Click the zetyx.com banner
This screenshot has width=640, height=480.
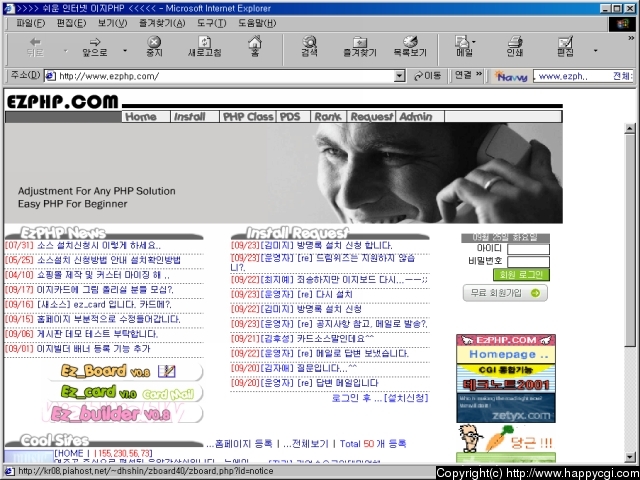pos(506,408)
